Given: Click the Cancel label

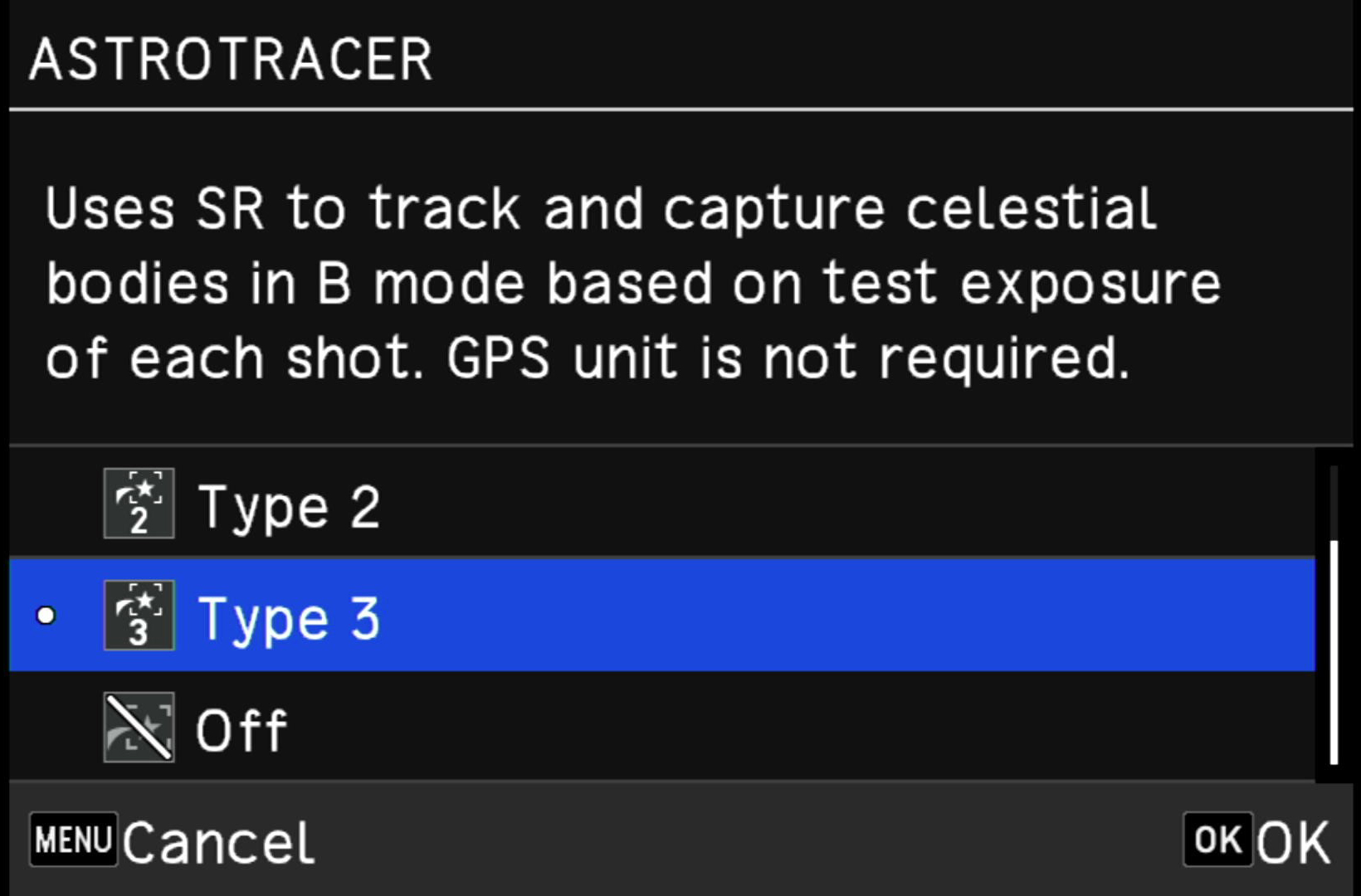Looking at the screenshot, I should [x=219, y=843].
